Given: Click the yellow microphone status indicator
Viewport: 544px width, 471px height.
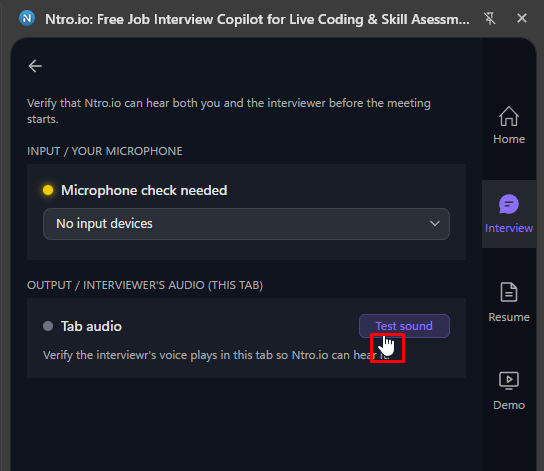Looking at the screenshot, I should (x=48, y=190).
